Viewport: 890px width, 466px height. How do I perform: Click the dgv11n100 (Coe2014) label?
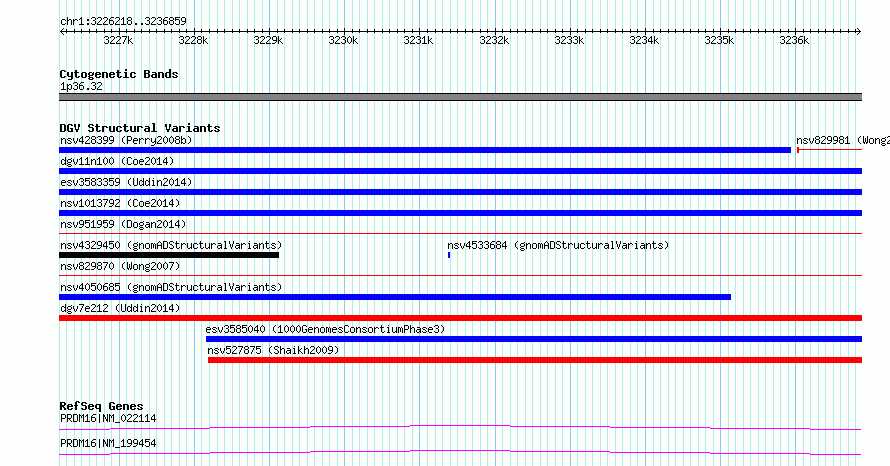[117, 161]
